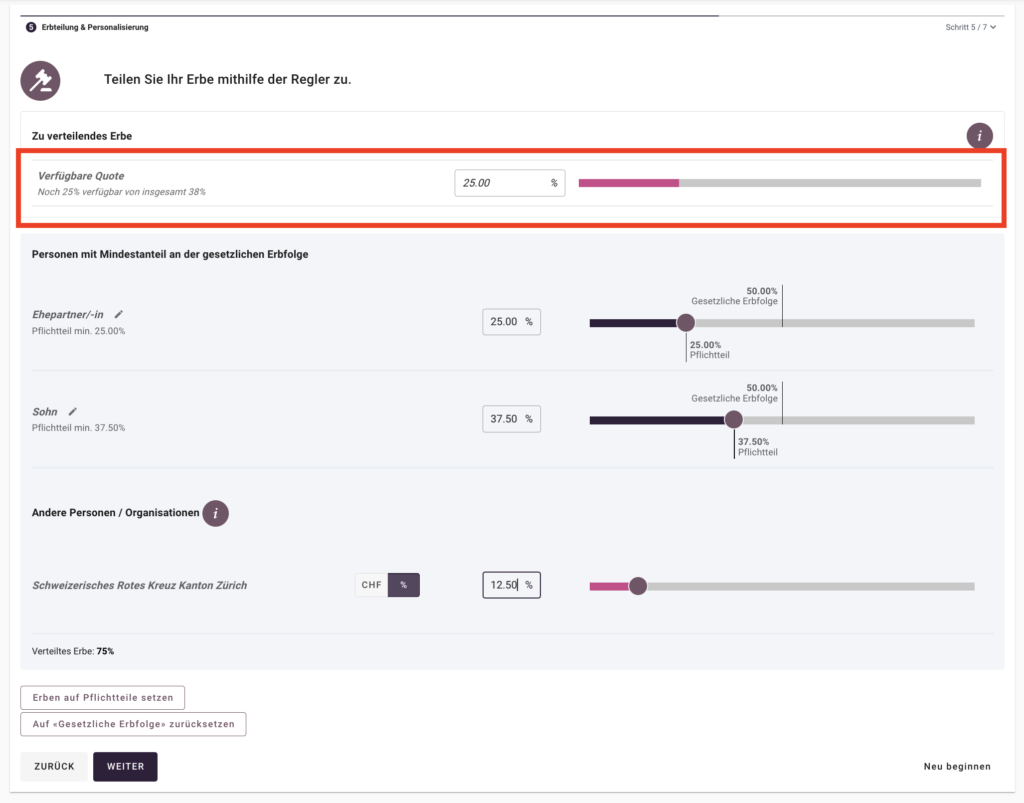Click the Sohn percentage input field
The height and width of the screenshot is (803, 1024).
[503, 419]
